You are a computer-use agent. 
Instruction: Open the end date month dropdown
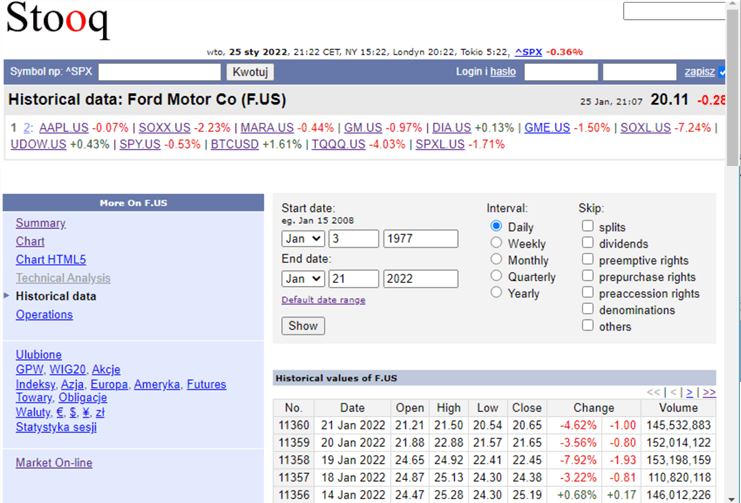(303, 278)
